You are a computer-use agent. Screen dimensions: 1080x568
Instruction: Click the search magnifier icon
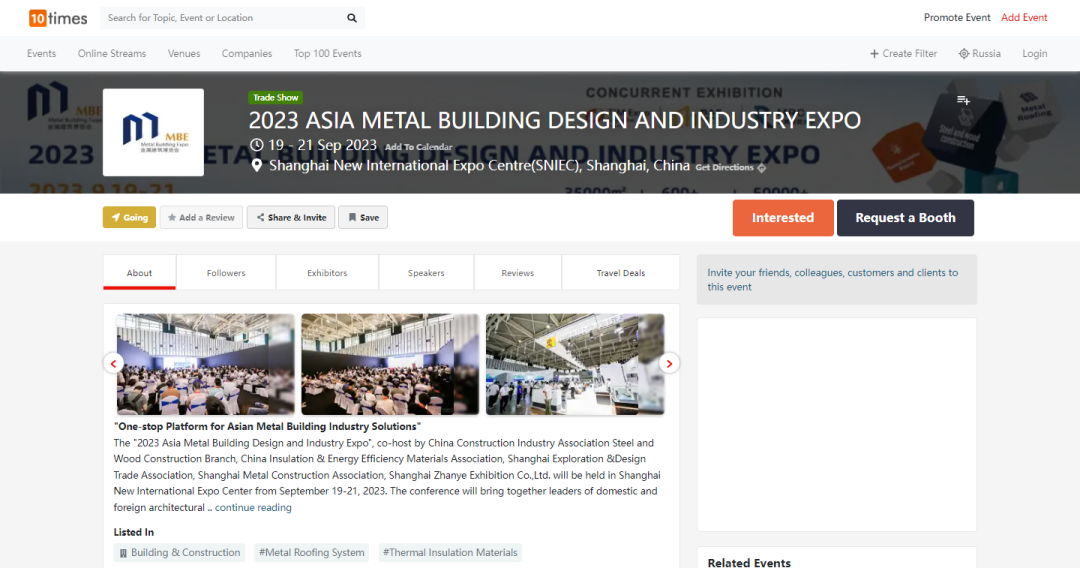(352, 18)
